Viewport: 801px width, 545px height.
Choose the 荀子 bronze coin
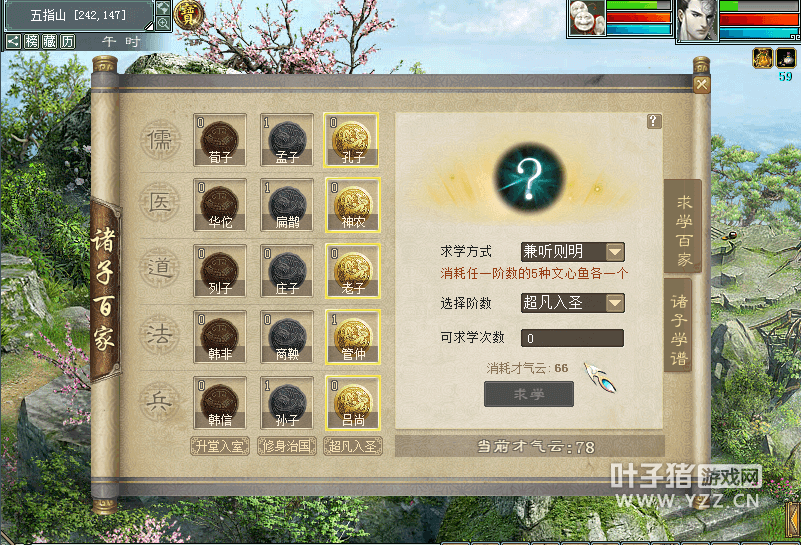tap(220, 140)
